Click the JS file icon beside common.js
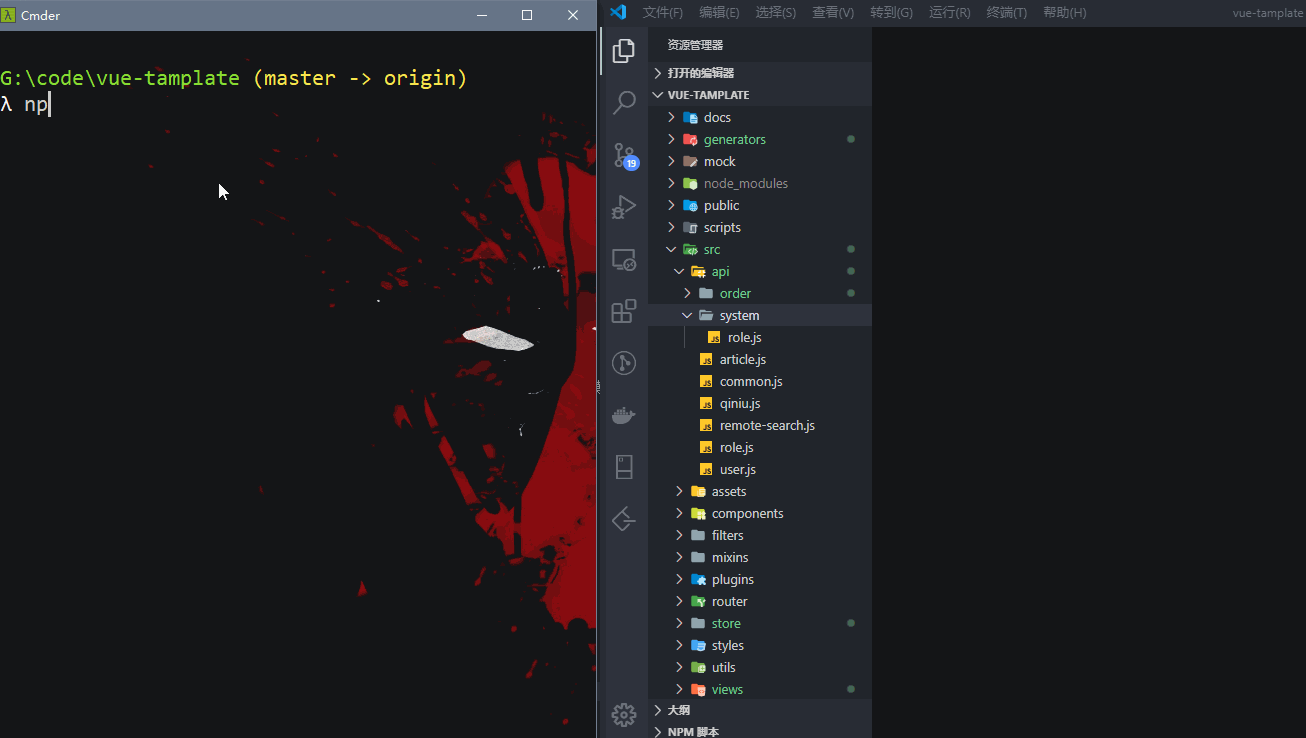This screenshot has height=738, width=1306. [706, 382]
